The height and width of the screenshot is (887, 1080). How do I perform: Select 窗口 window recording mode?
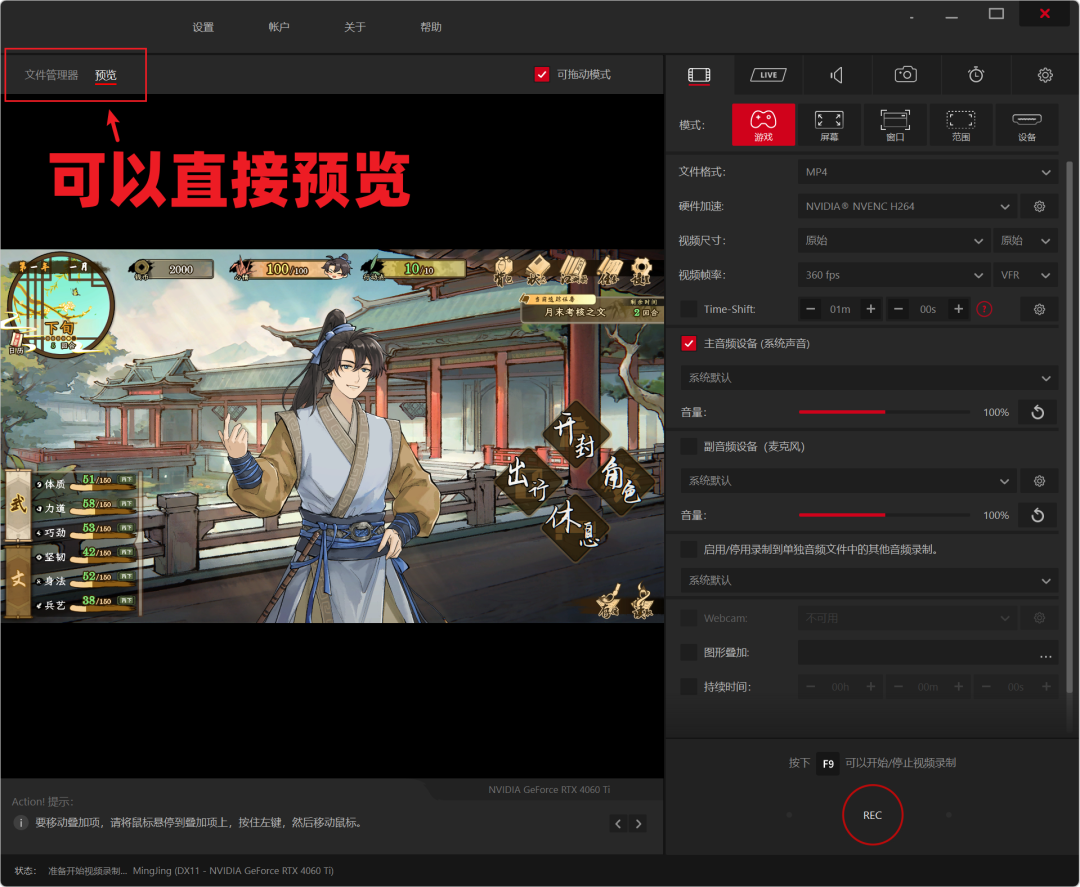895,125
